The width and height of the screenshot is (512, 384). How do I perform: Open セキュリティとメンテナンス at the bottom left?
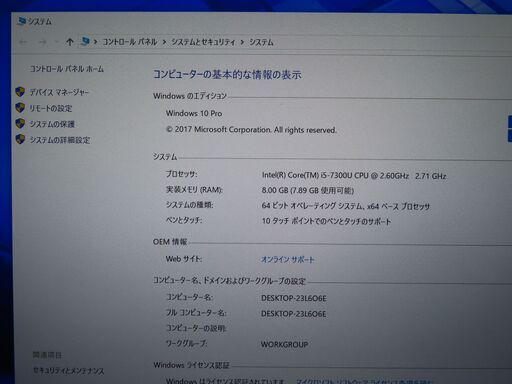(x=68, y=370)
